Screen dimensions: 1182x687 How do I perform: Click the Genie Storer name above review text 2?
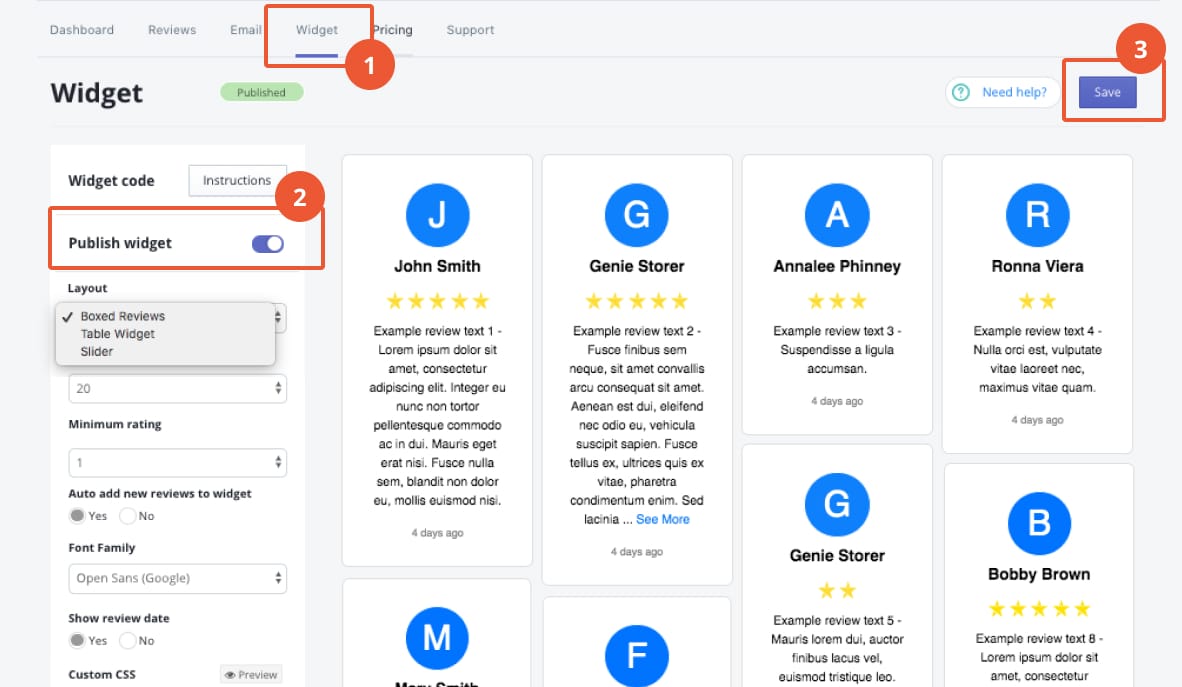[637, 266]
